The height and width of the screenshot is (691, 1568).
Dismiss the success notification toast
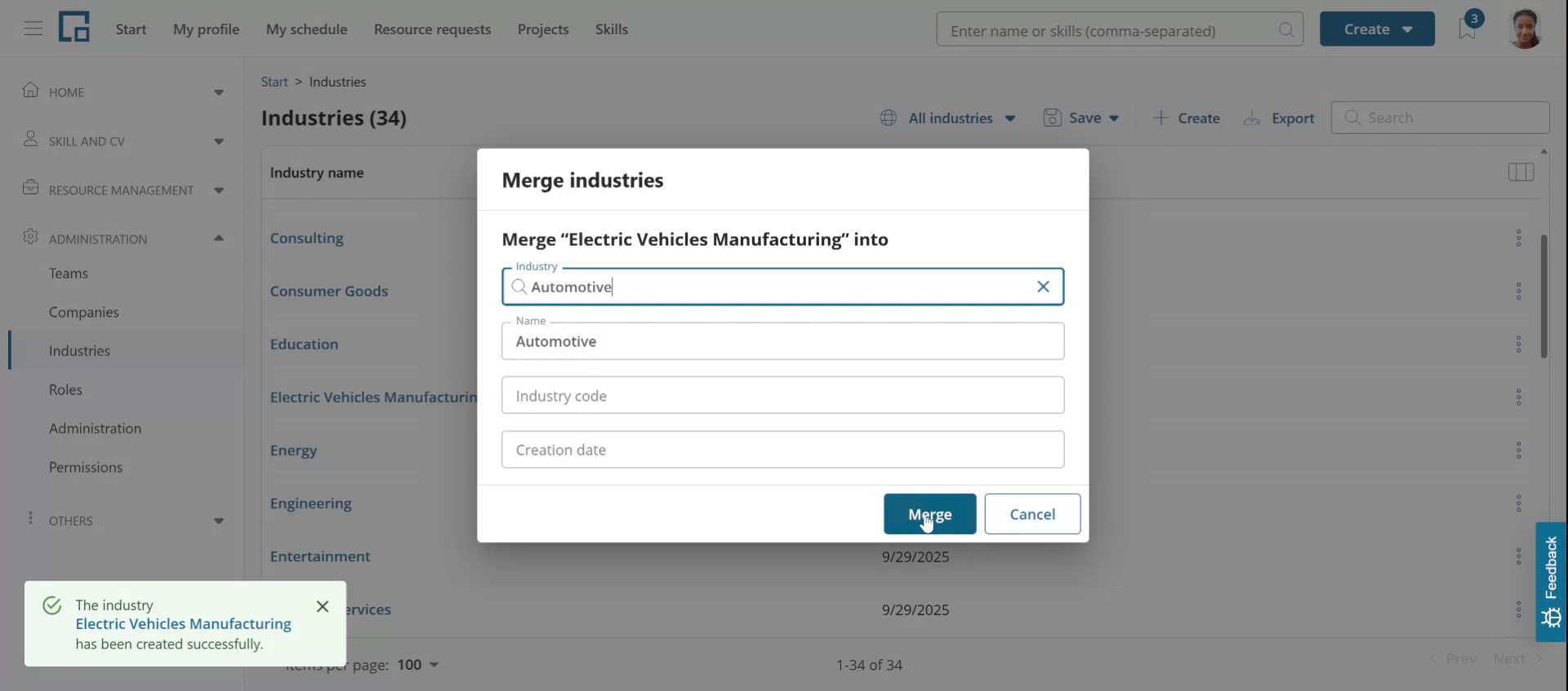click(x=323, y=606)
